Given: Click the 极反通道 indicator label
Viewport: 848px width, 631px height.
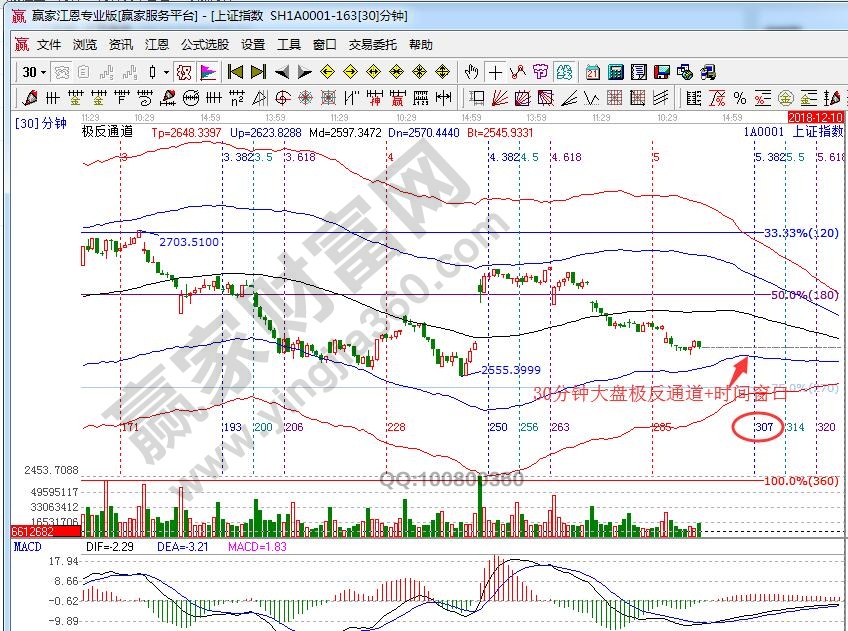Looking at the screenshot, I should pyautogui.click(x=105, y=131).
